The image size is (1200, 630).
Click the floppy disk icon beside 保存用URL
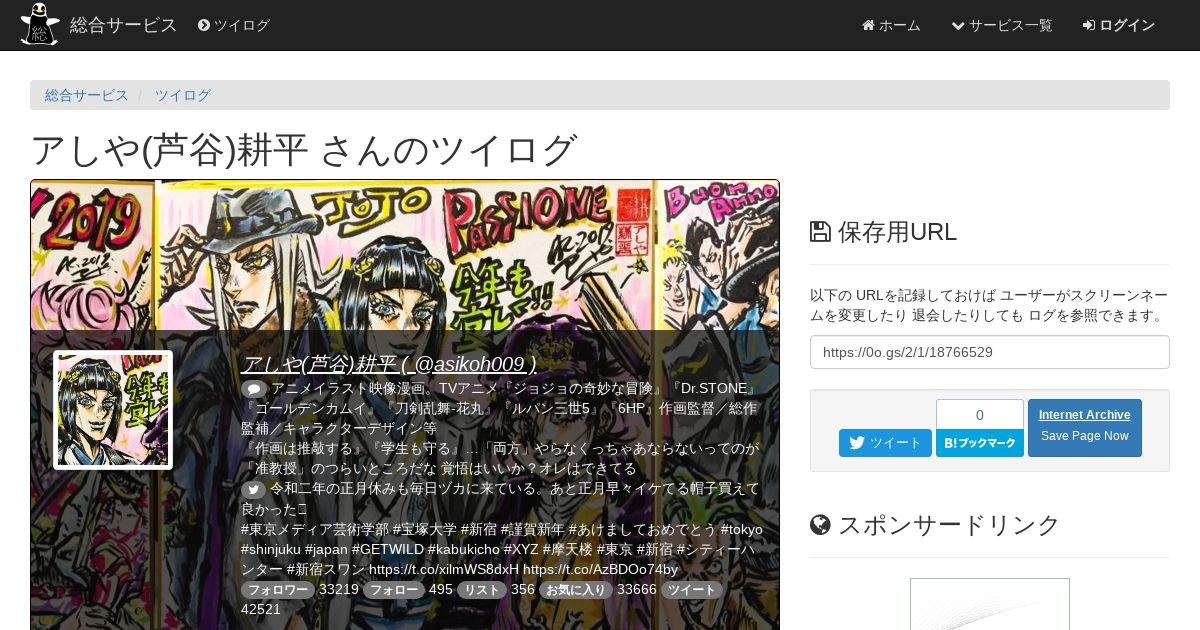[820, 232]
